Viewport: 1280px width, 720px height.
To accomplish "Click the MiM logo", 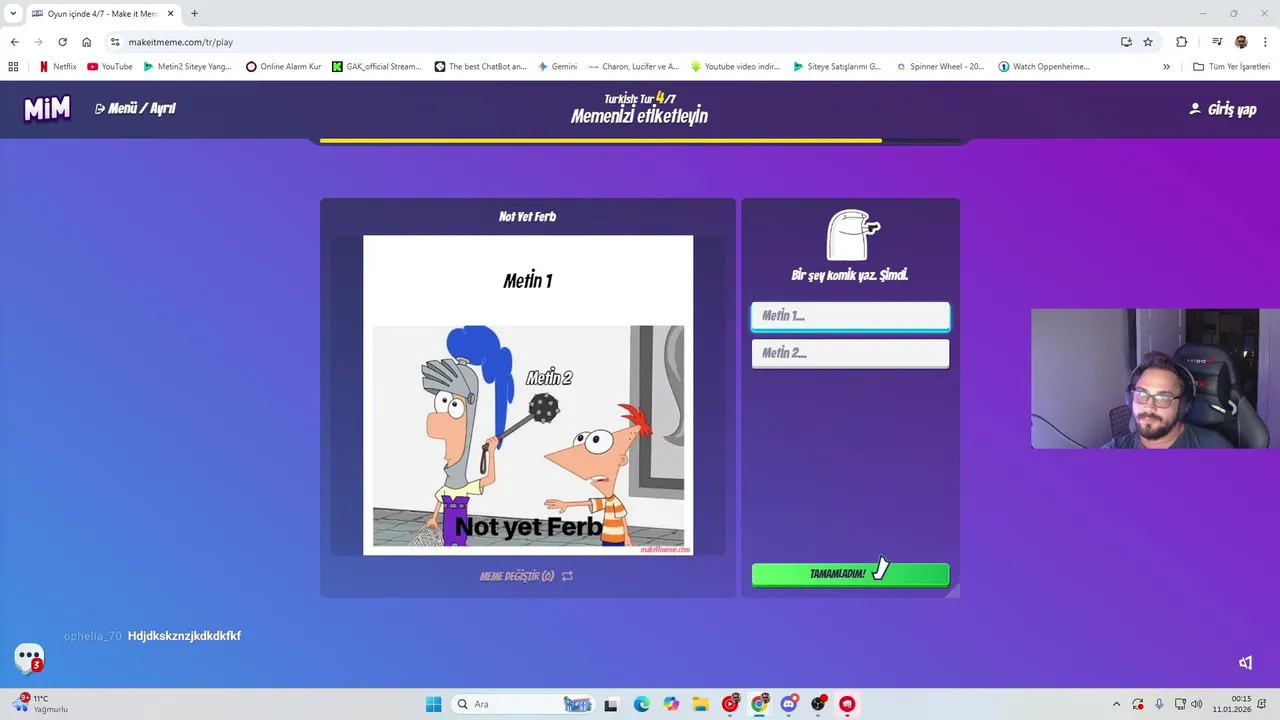I will [47, 109].
